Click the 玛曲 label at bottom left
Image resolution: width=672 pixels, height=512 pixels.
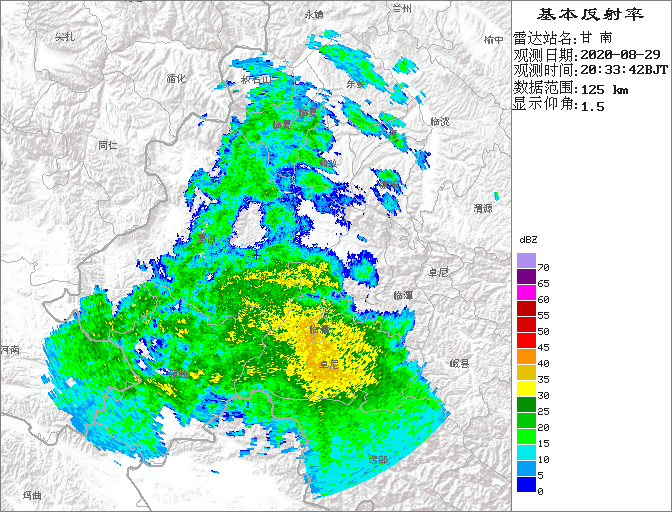(31, 495)
